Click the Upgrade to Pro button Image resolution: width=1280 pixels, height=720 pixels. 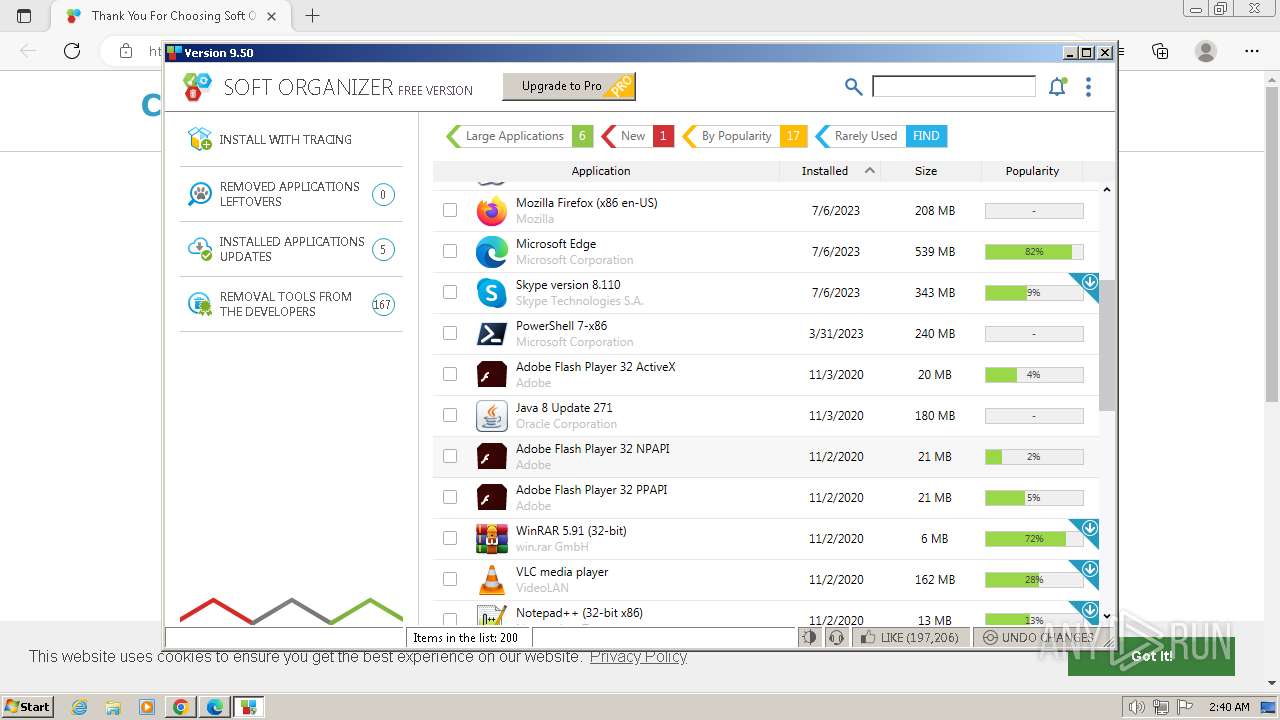coord(568,87)
